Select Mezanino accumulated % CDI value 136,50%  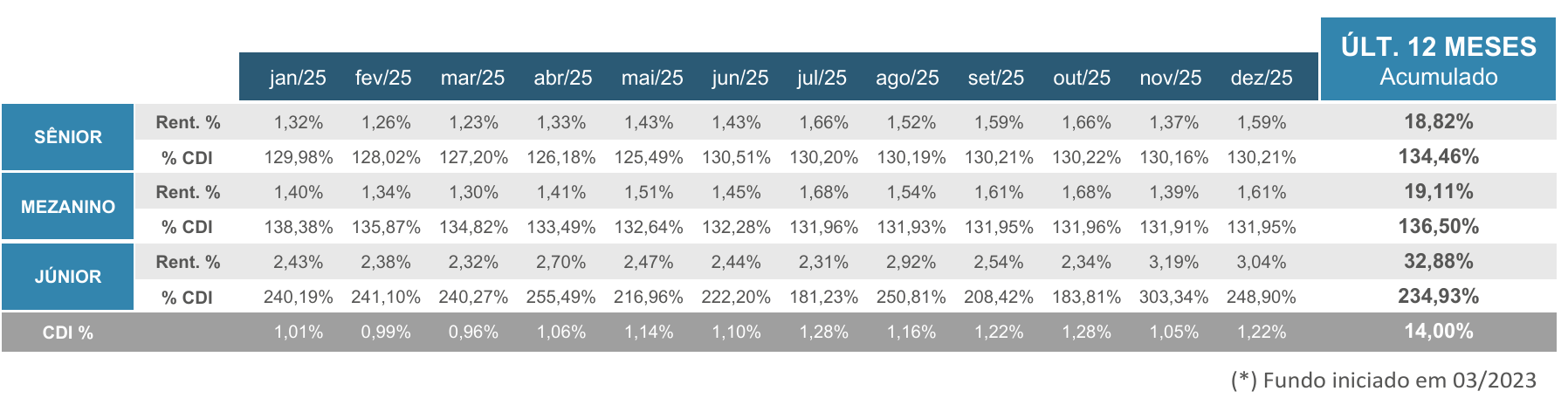[1438, 226]
